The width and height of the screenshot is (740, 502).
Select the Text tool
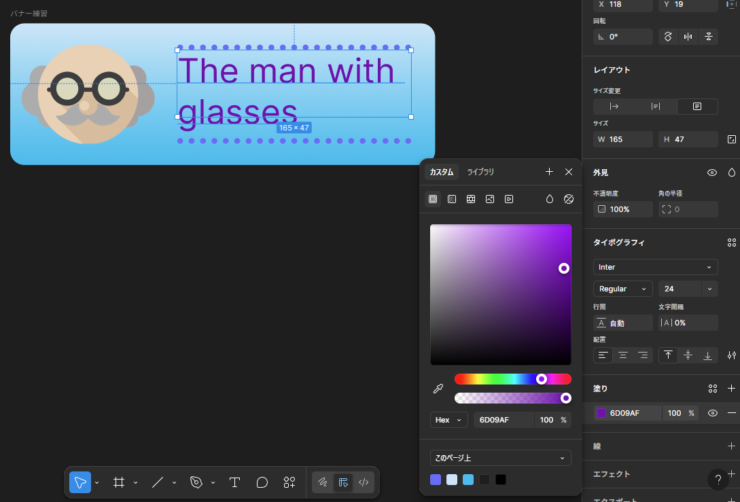click(235, 482)
